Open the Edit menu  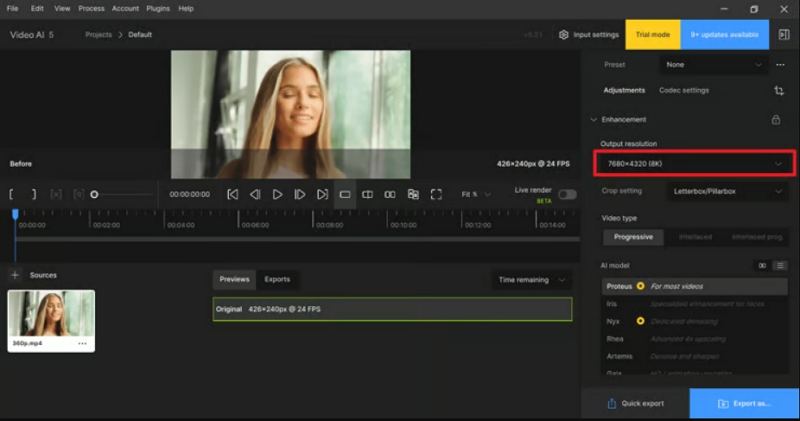(37, 9)
